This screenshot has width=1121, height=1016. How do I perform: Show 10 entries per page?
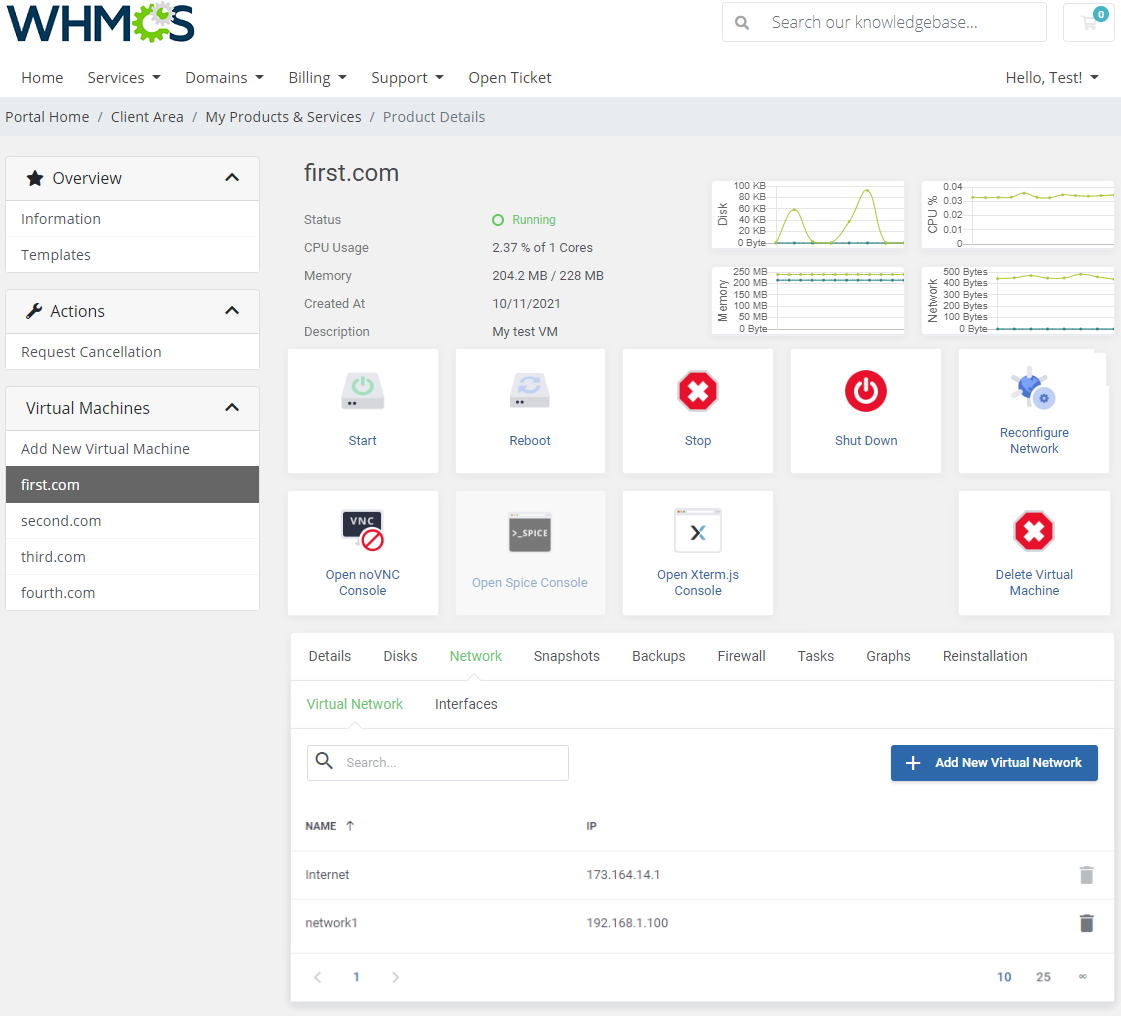pos(1004,977)
